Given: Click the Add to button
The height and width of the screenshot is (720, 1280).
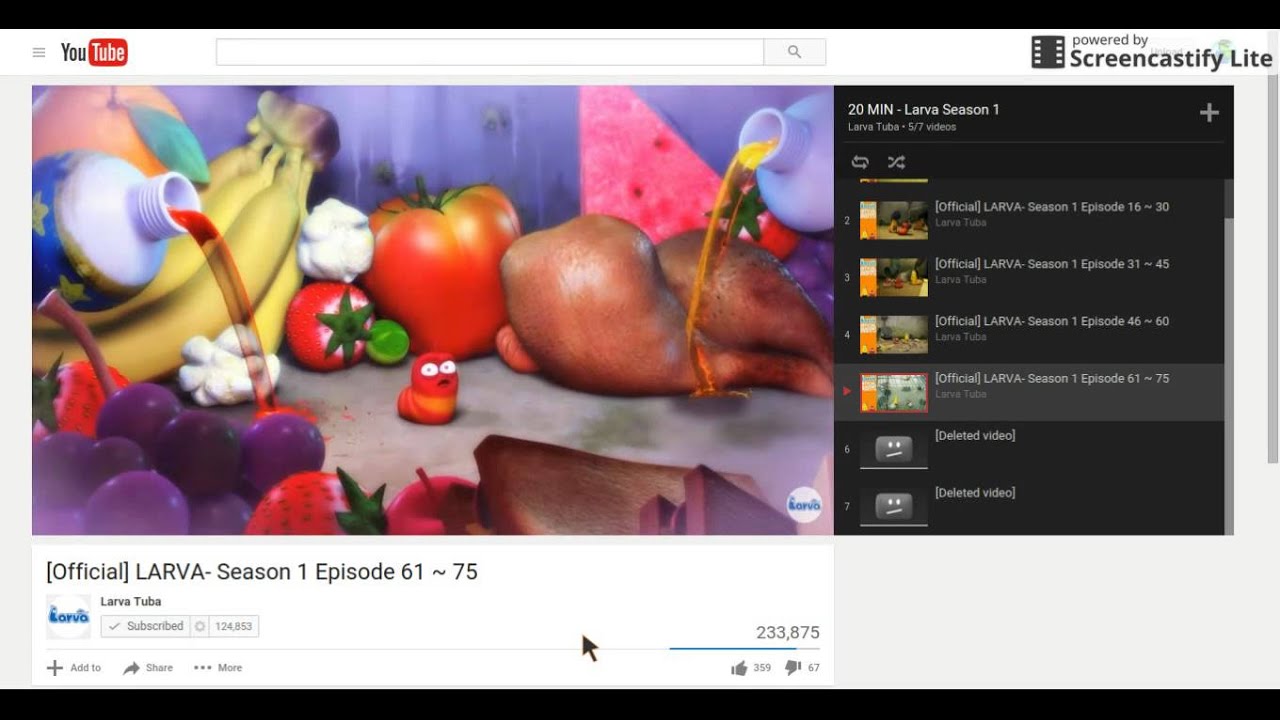Looking at the screenshot, I should [74, 668].
